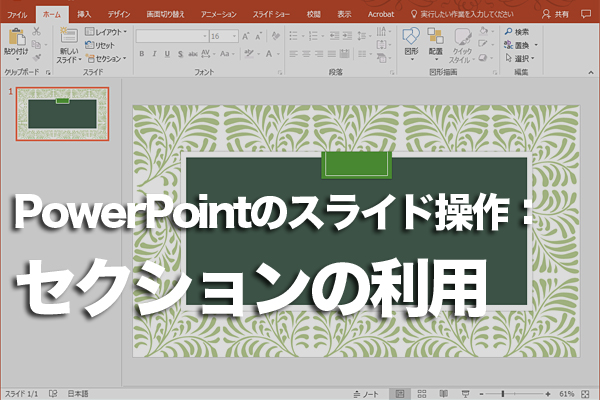Open the File (ファイル) tab
This screenshot has height=400, width=600.
point(17,15)
